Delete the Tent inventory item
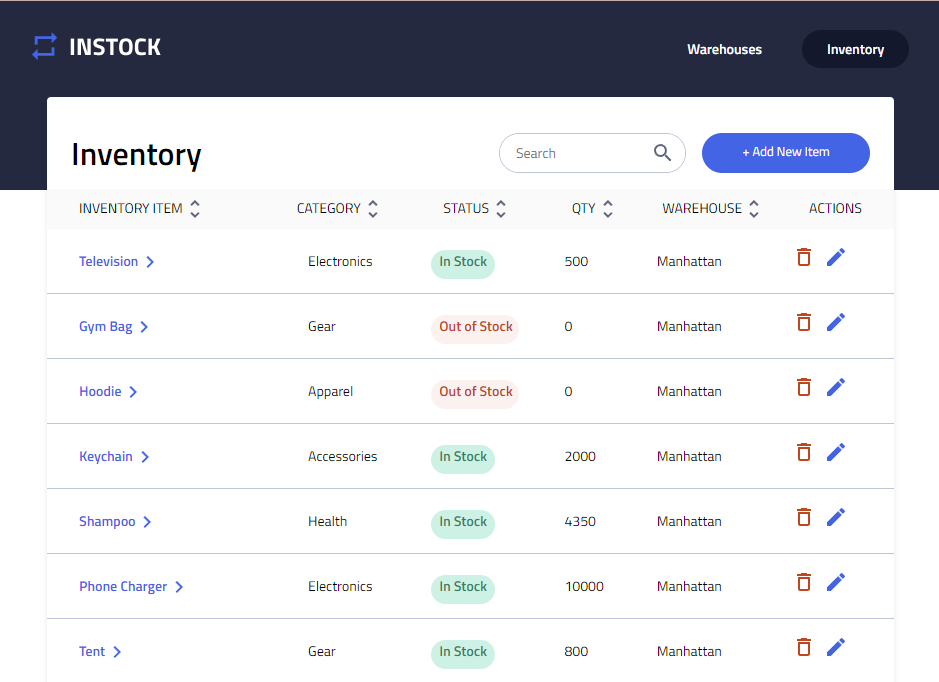Viewport: 939px width, 682px height. coord(803,647)
